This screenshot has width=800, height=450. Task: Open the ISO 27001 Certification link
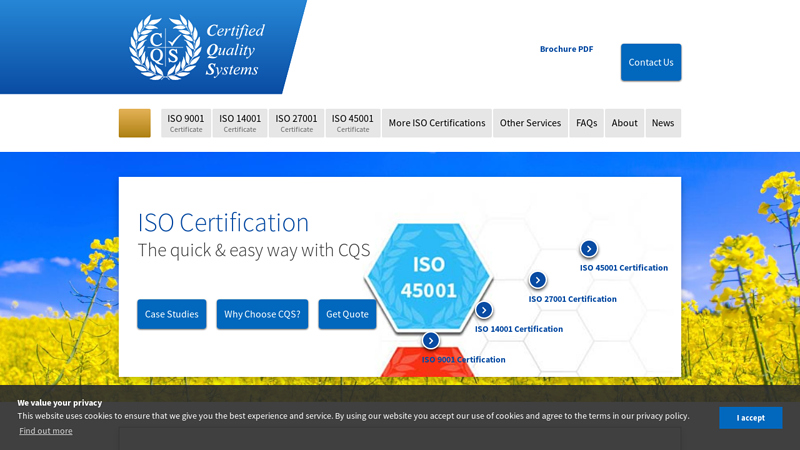572,299
